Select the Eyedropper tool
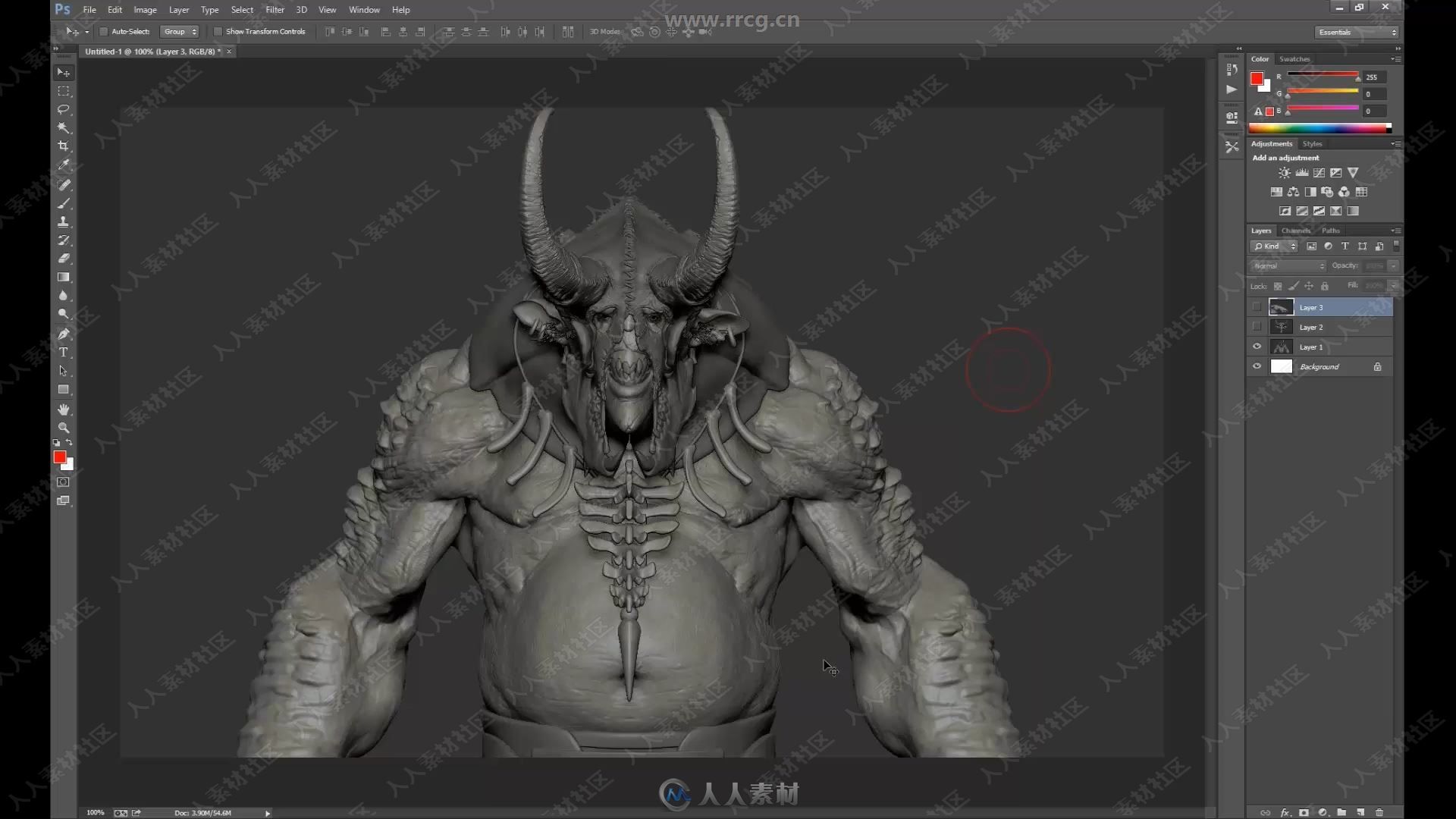 (x=64, y=165)
